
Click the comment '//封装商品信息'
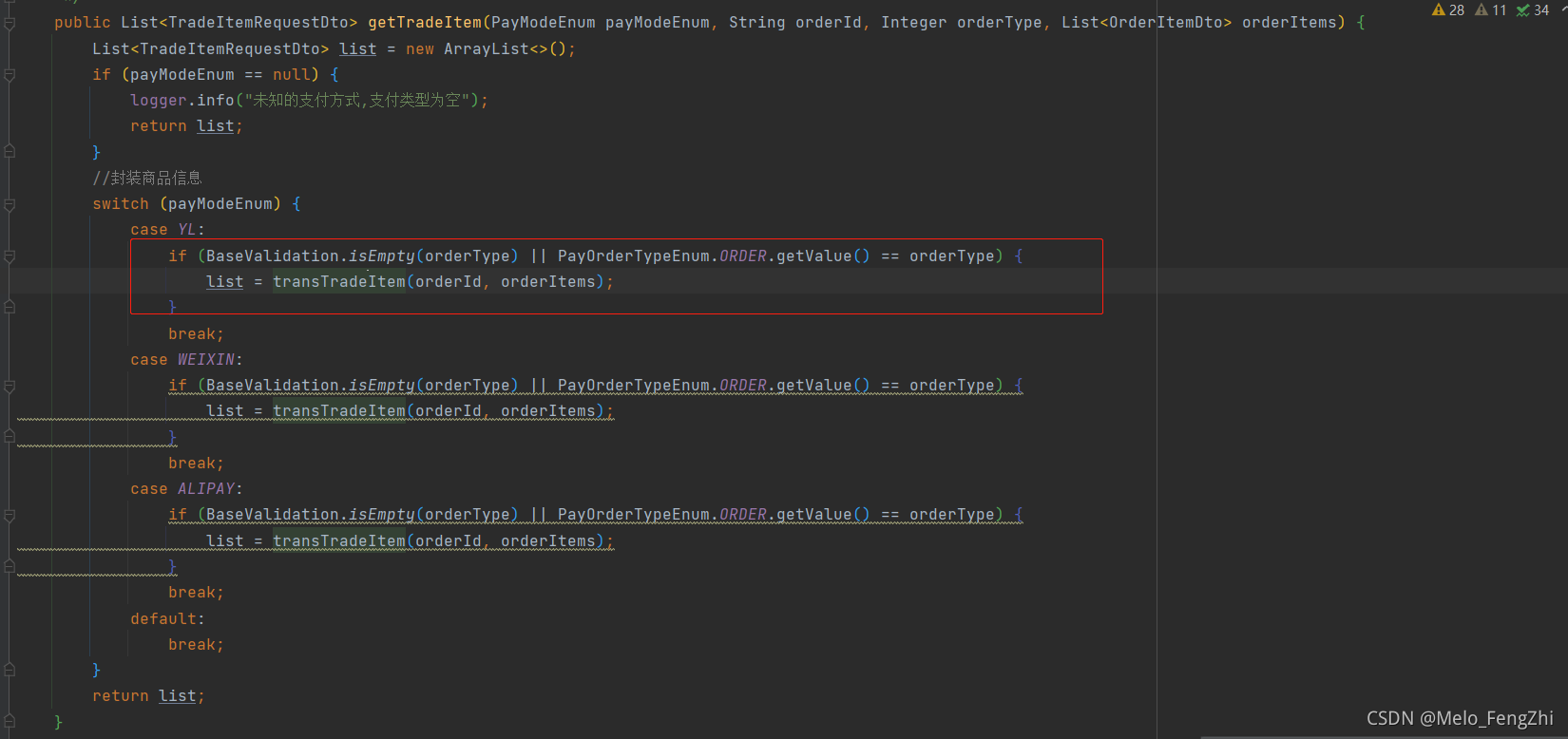point(147,178)
